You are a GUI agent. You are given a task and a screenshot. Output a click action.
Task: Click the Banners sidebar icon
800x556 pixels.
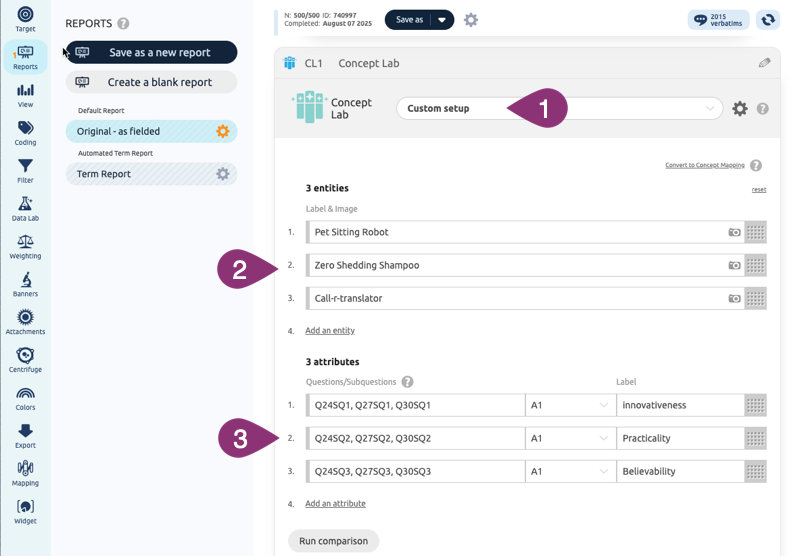(x=25, y=284)
